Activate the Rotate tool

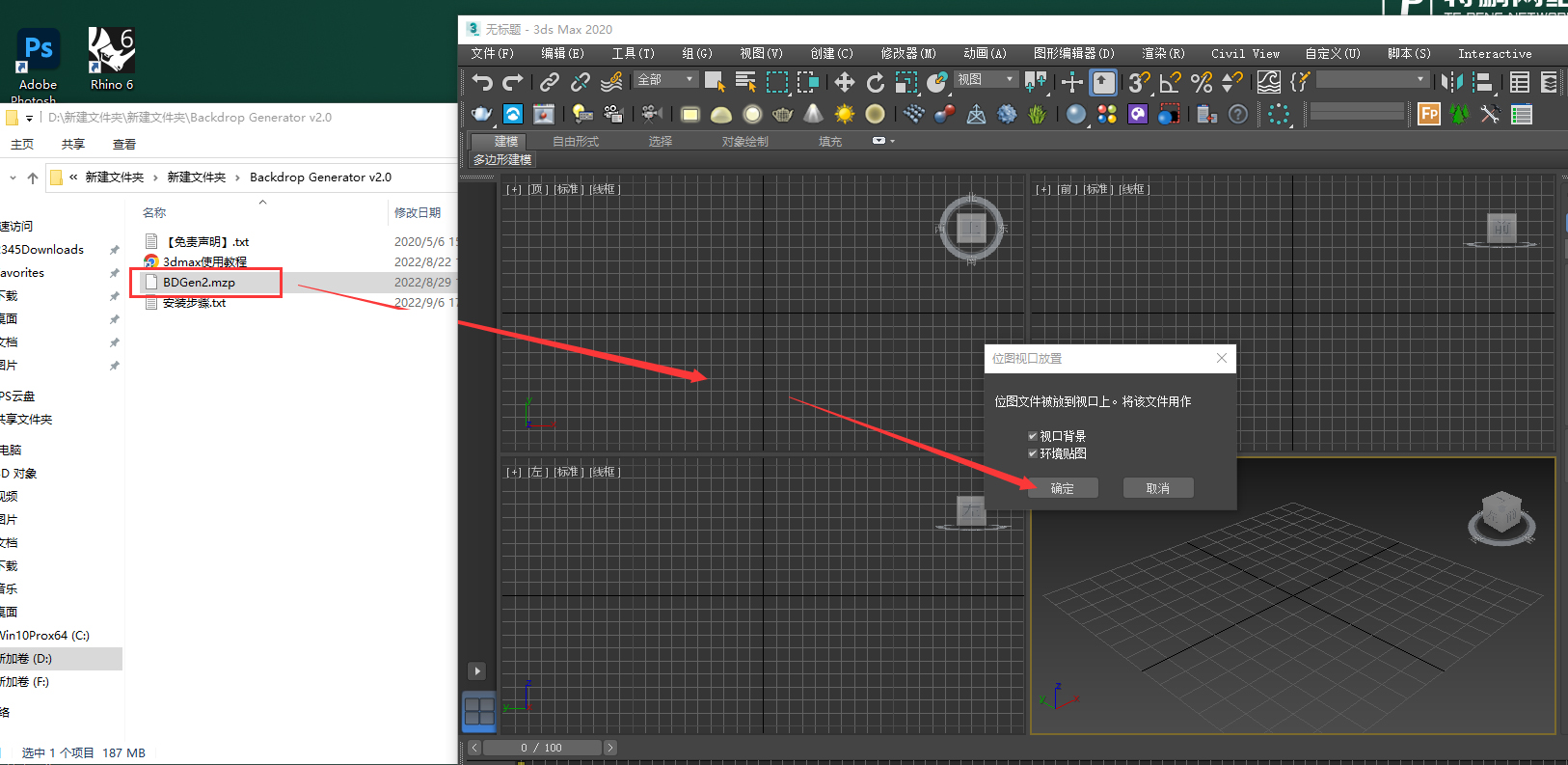[x=875, y=83]
